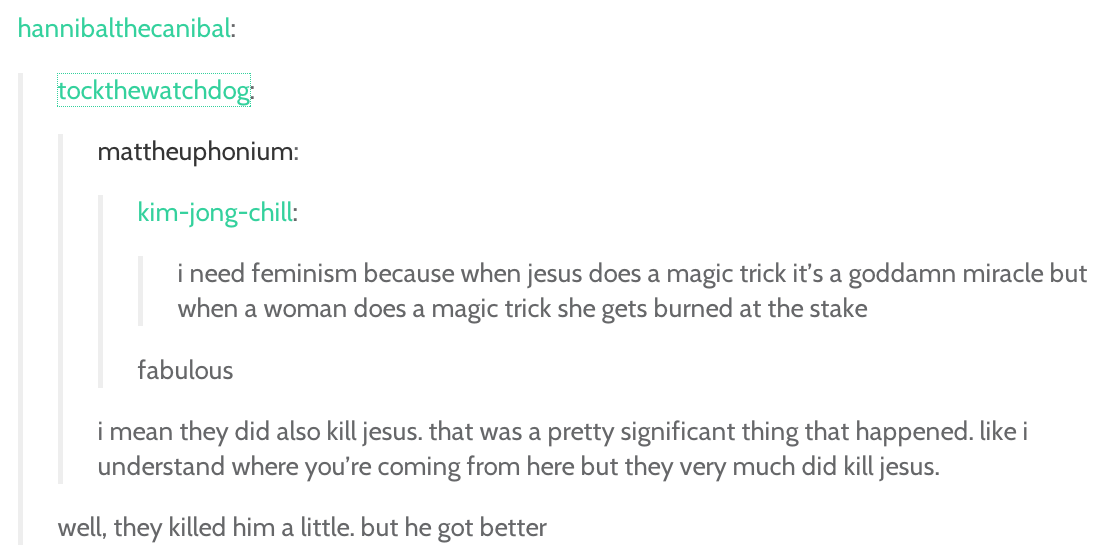Click the line starting "i mean they did"

[x=563, y=431]
